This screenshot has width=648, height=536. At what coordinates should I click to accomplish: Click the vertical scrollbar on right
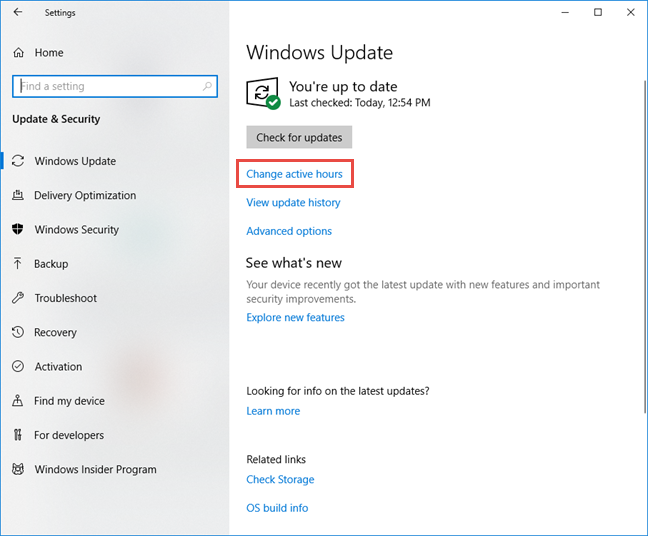[645, 246]
